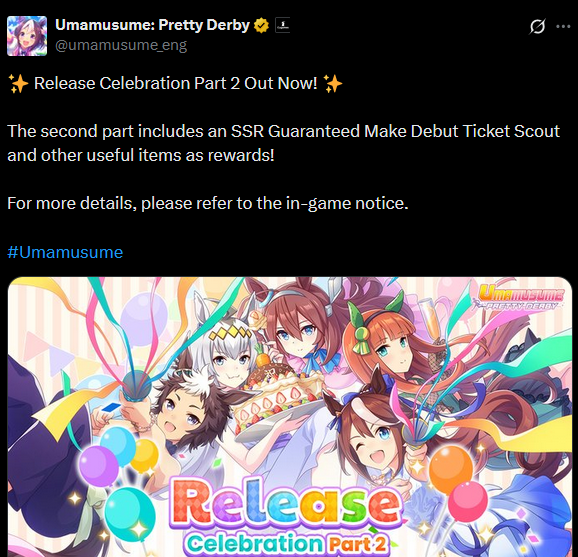Click the gold verified checkmark badge
Viewport: 578px width, 557px height.
tap(261, 25)
